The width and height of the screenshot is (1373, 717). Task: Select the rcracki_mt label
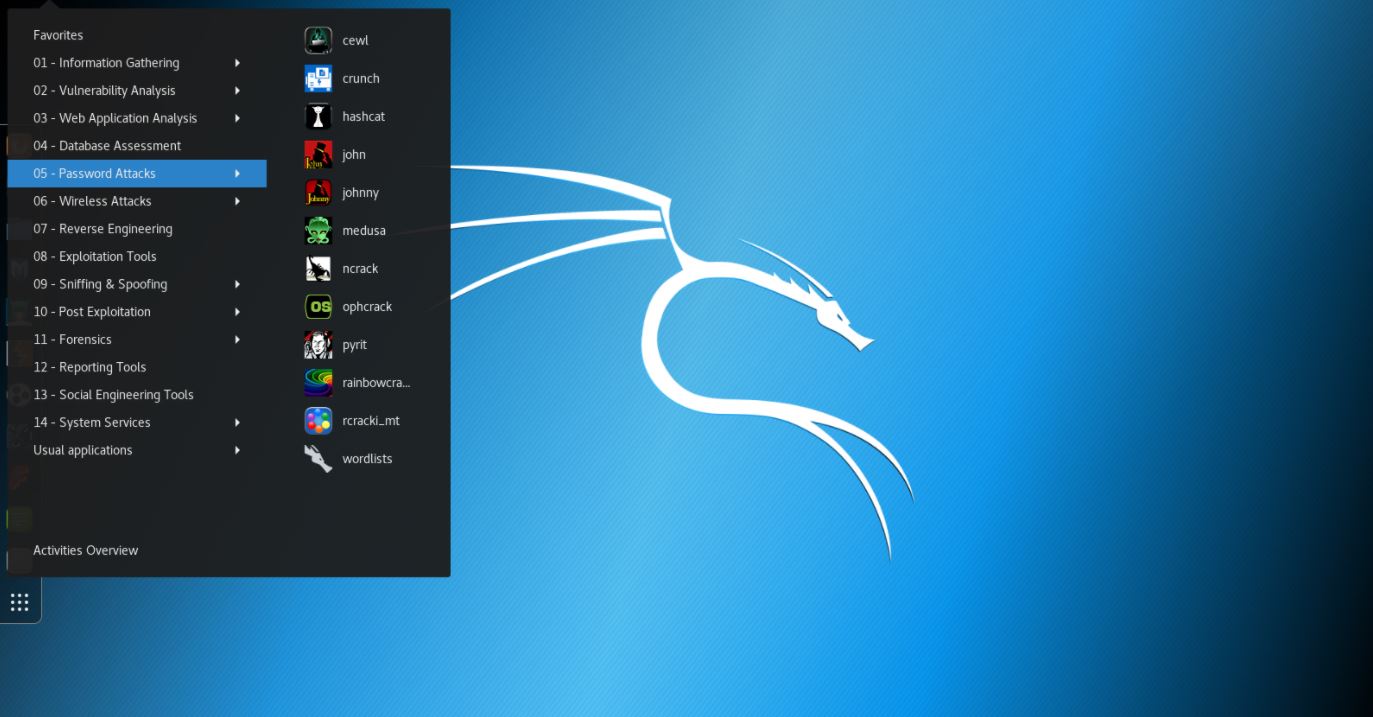pyautogui.click(x=371, y=421)
